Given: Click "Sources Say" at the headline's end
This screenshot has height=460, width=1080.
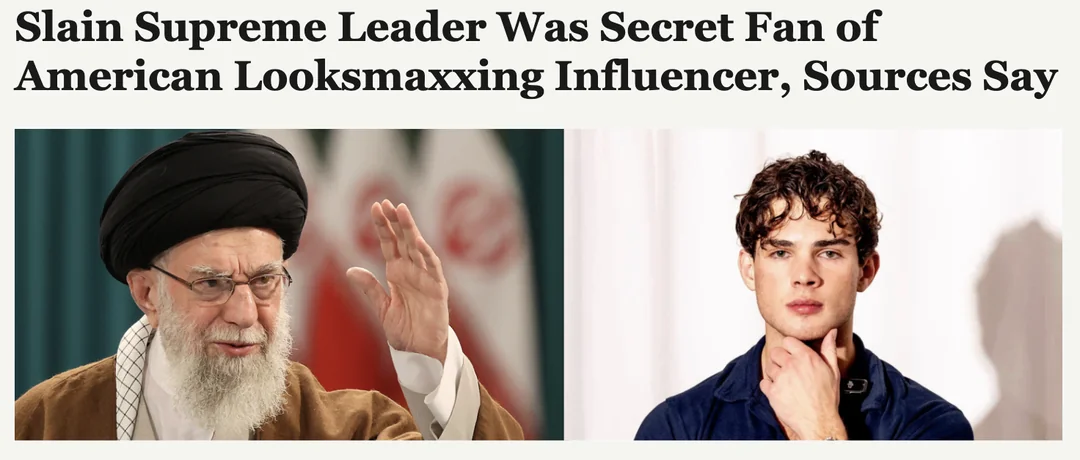Looking at the screenshot, I should click(930, 78).
